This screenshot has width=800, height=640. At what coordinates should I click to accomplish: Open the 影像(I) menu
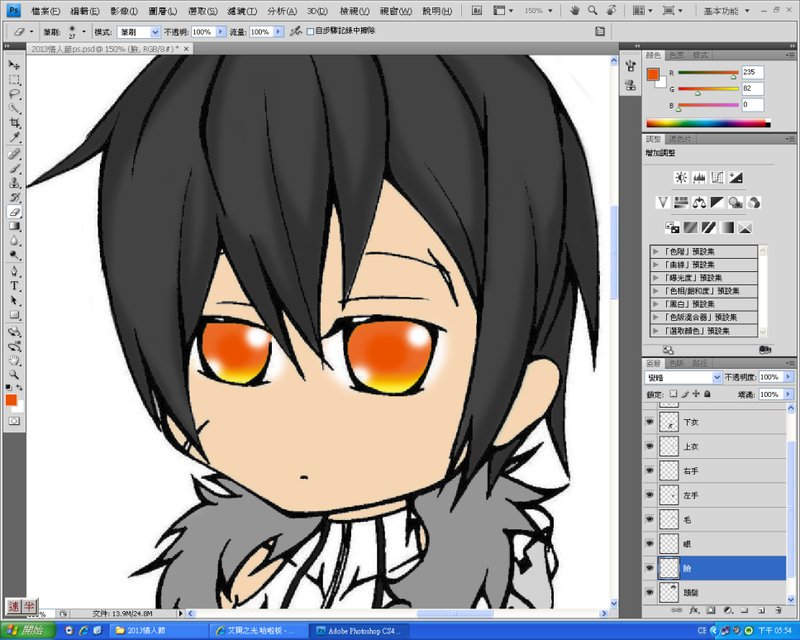coord(123,11)
